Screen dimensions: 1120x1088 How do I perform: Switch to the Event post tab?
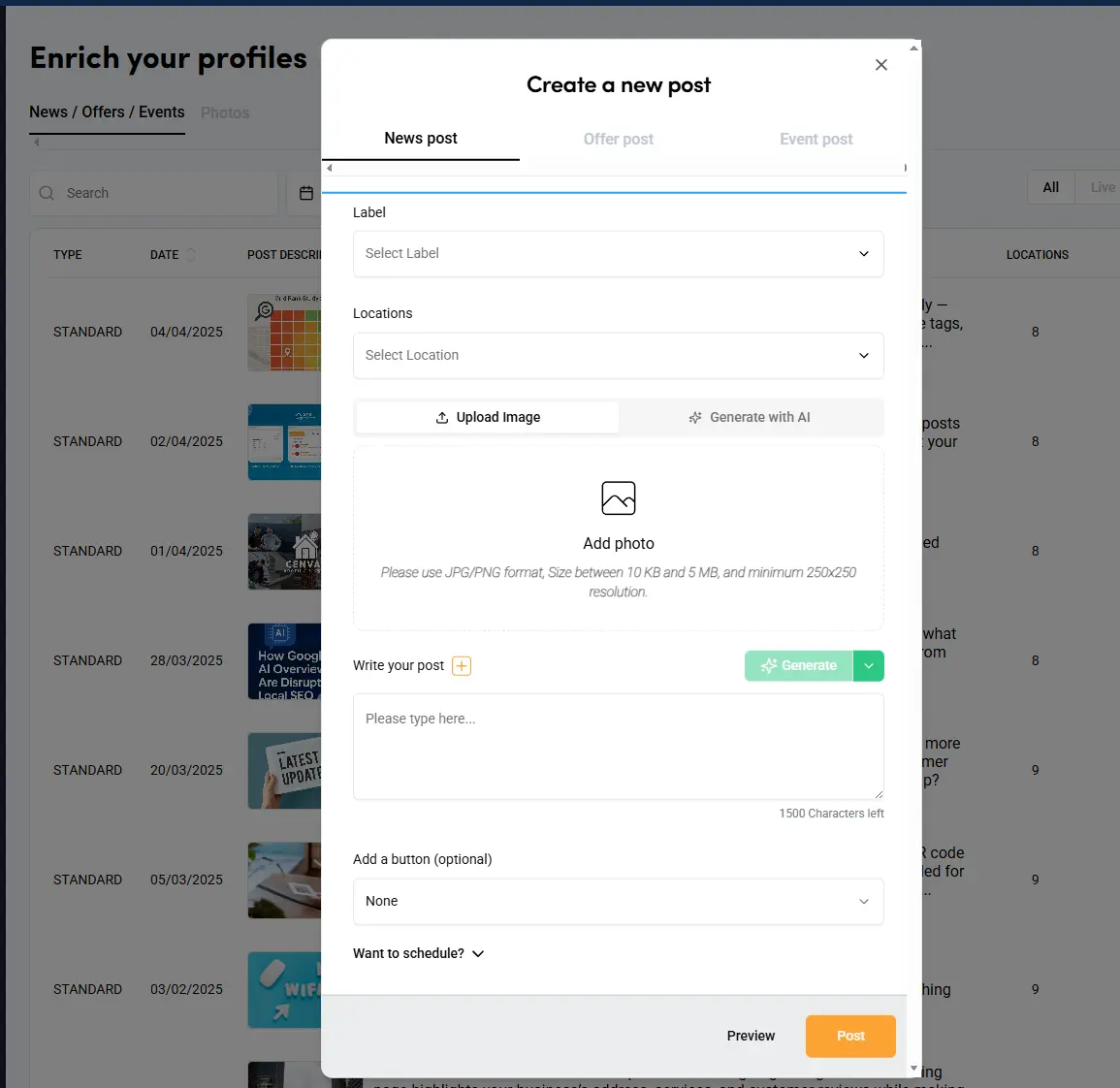pos(816,139)
